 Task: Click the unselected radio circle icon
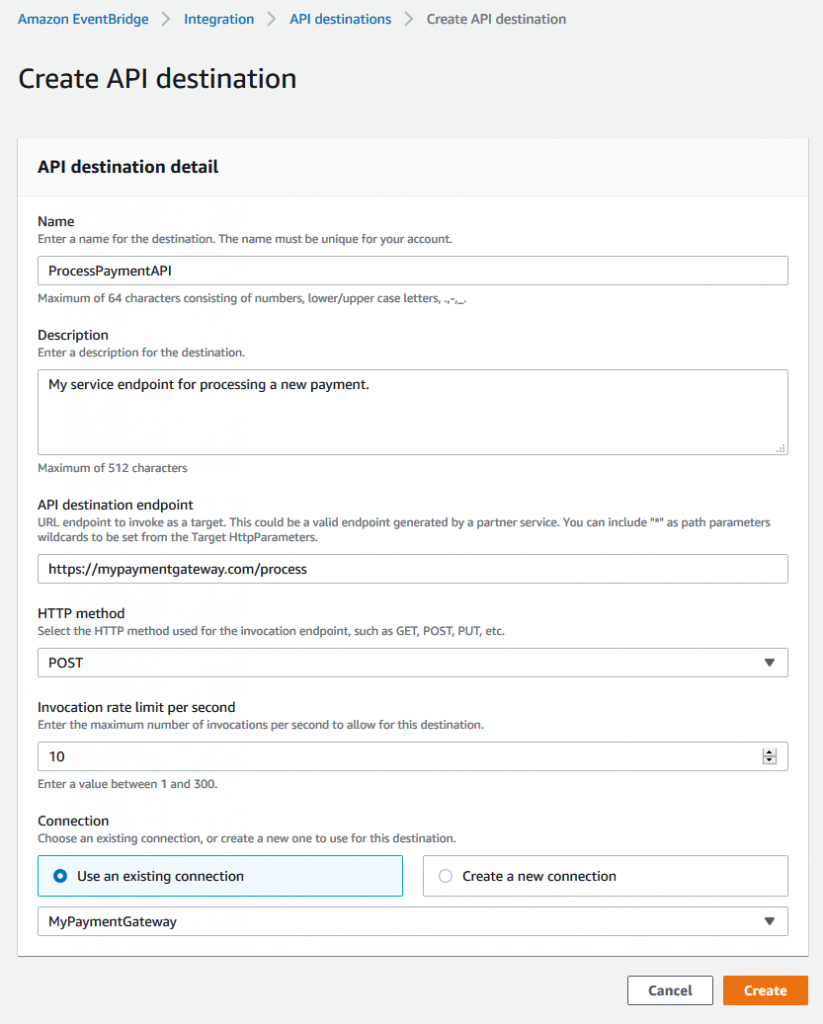(x=446, y=876)
